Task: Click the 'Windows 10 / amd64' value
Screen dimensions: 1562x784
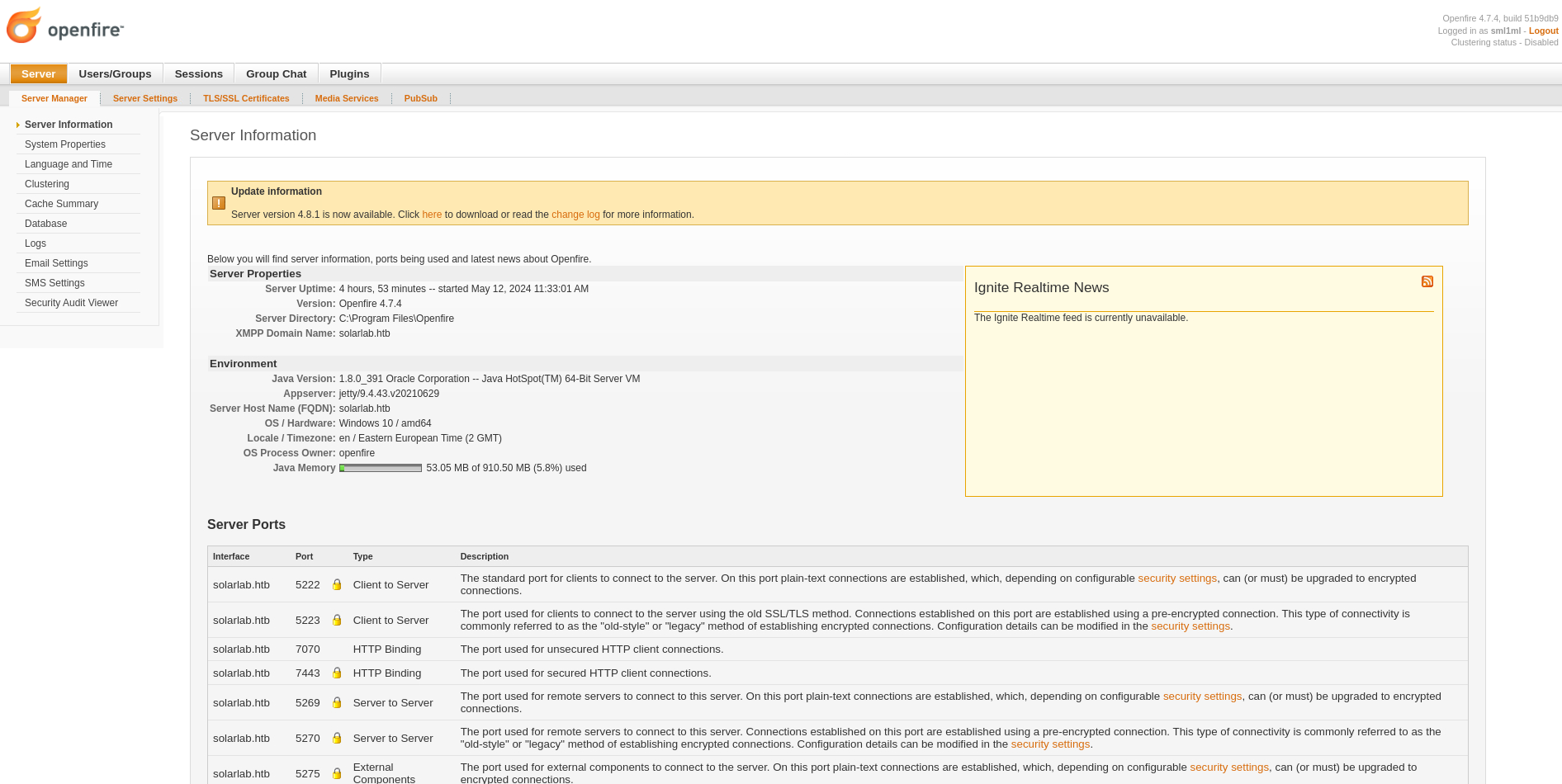Action: pos(386,423)
